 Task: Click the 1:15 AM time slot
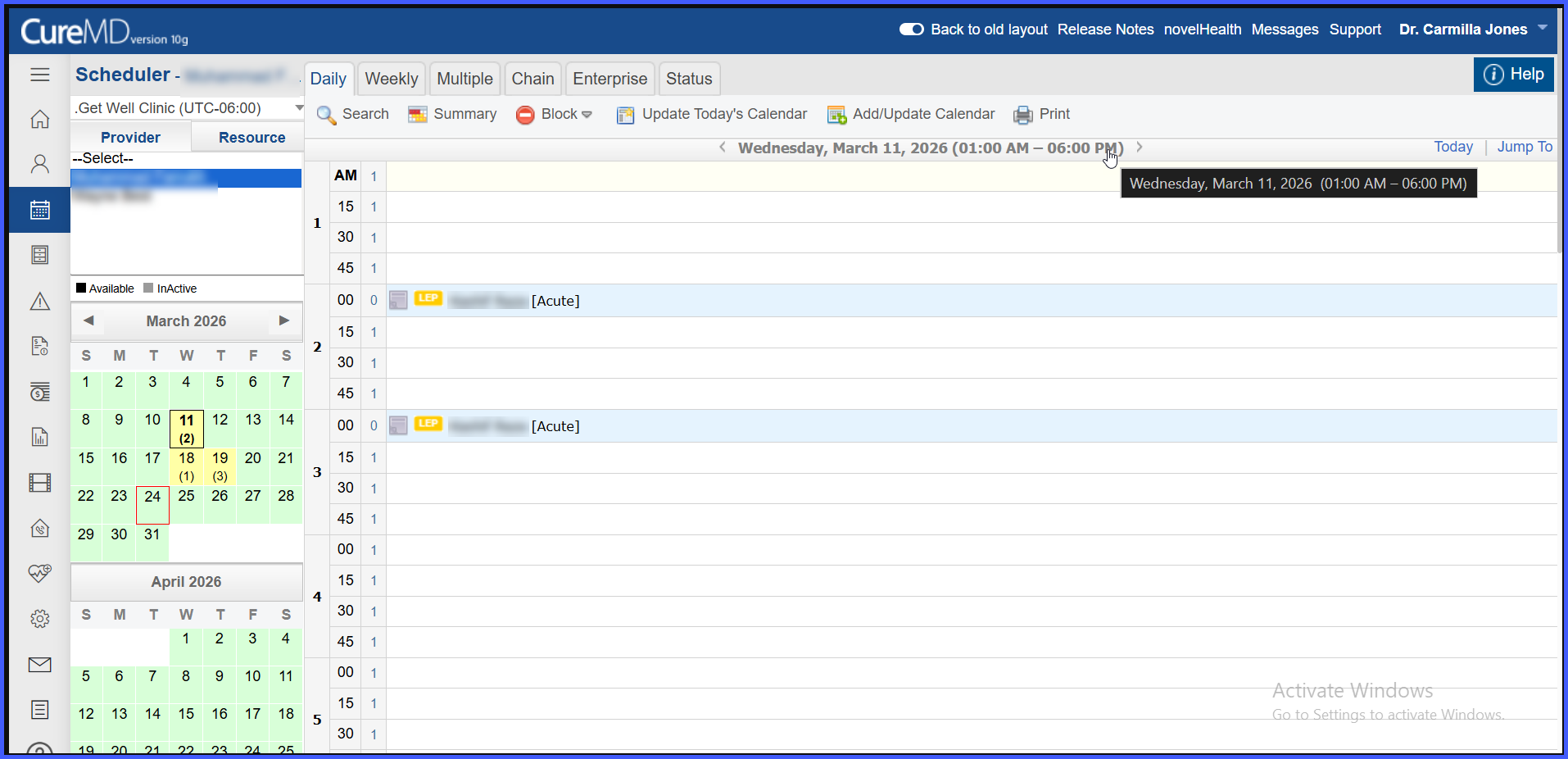click(x=971, y=207)
